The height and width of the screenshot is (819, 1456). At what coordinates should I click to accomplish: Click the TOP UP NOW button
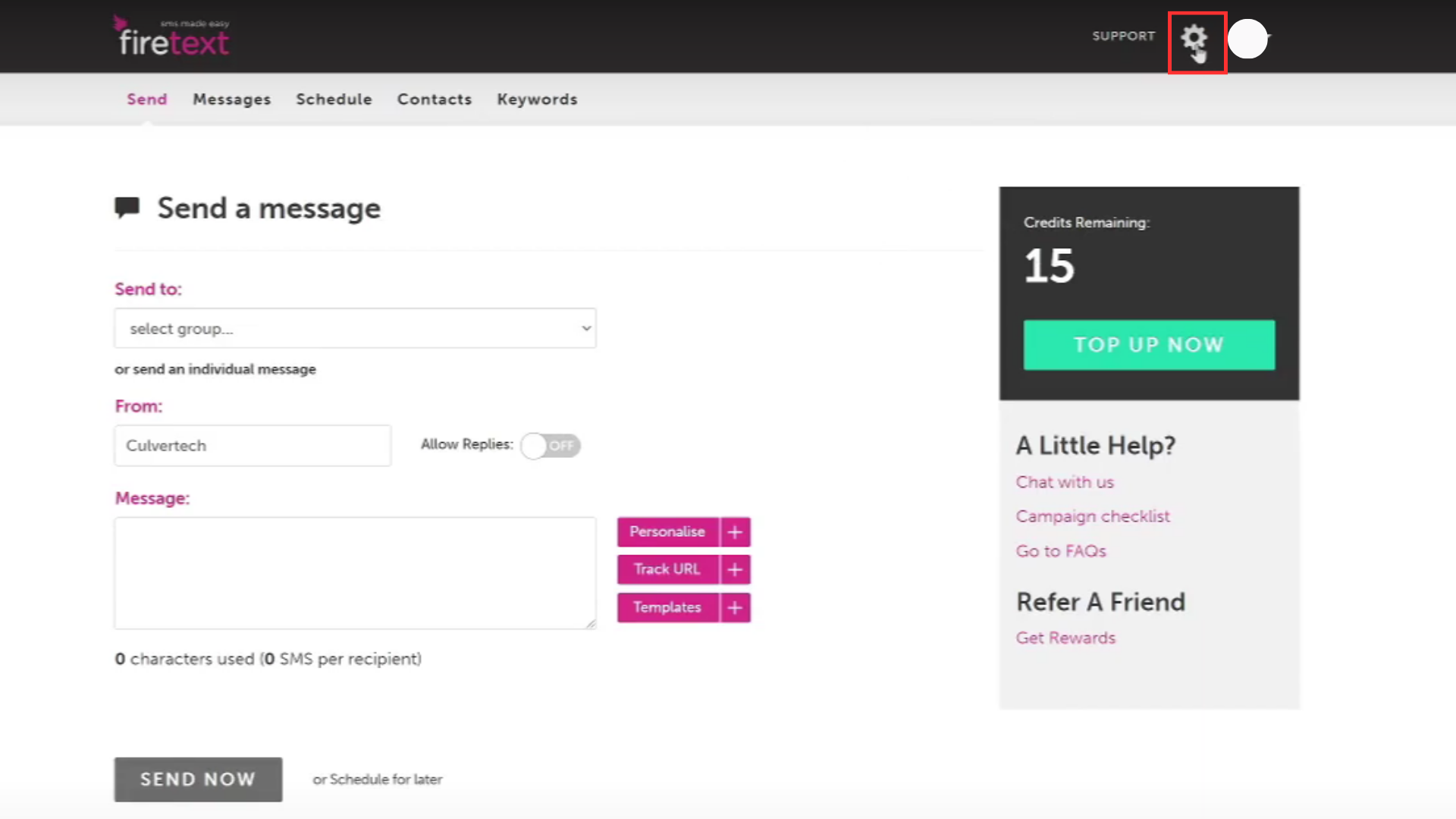pyautogui.click(x=1149, y=344)
